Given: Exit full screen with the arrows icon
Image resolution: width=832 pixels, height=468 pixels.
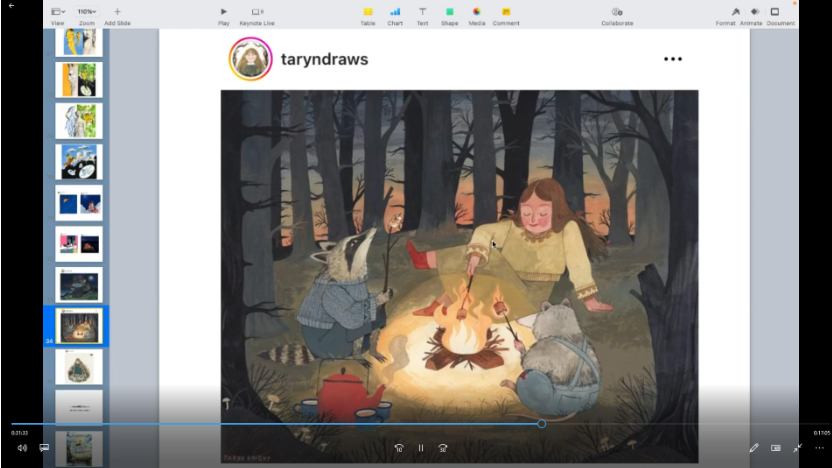Looking at the screenshot, I should pyautogui.click(x=798, y=448).
